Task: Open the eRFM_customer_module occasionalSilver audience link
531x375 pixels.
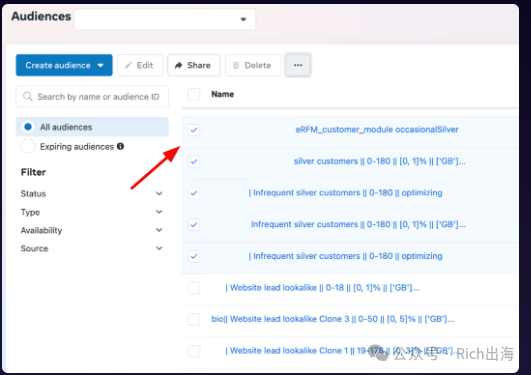Action: [x=377, y=129]
